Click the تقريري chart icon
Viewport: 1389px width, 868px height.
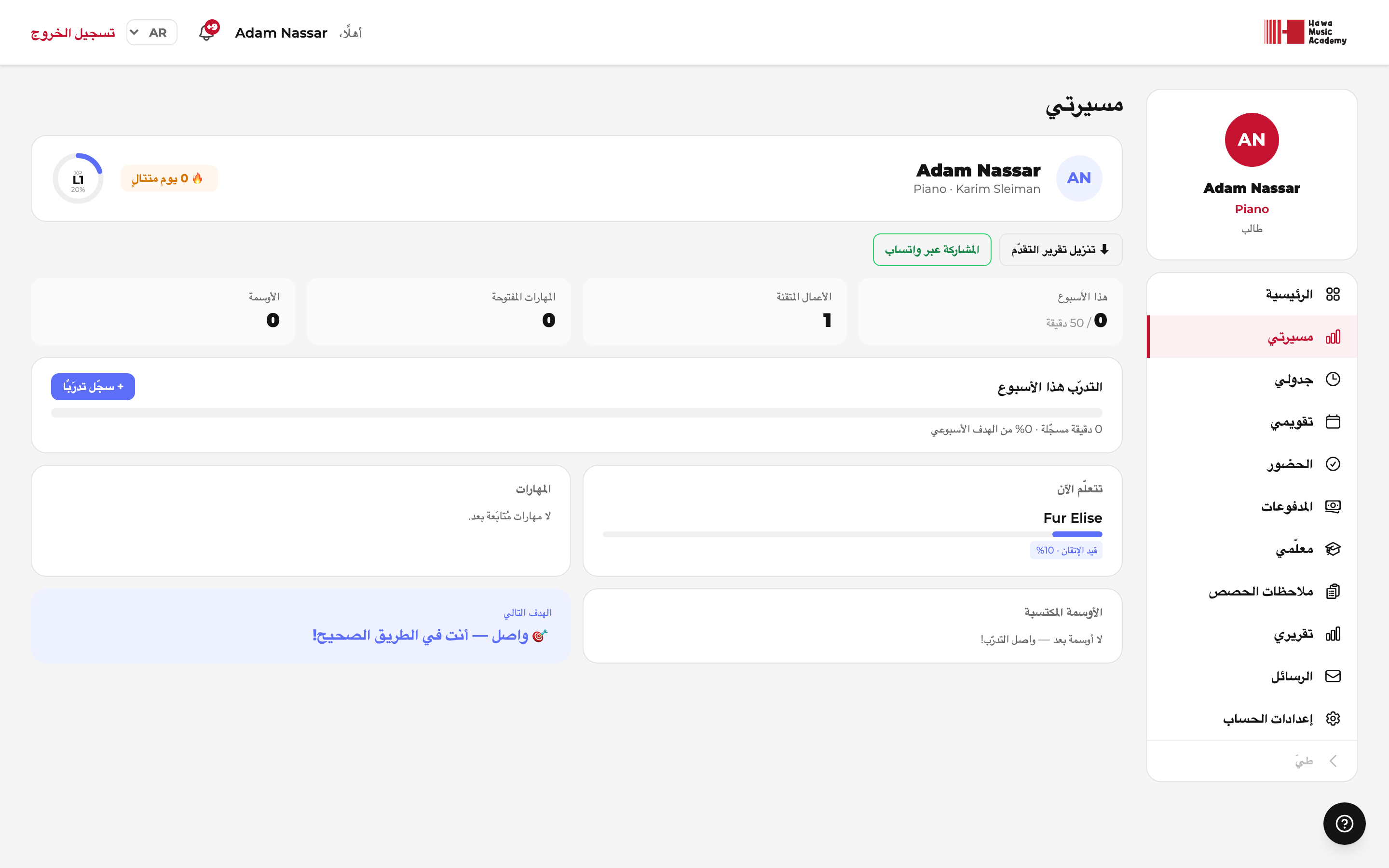point(1333,634)
